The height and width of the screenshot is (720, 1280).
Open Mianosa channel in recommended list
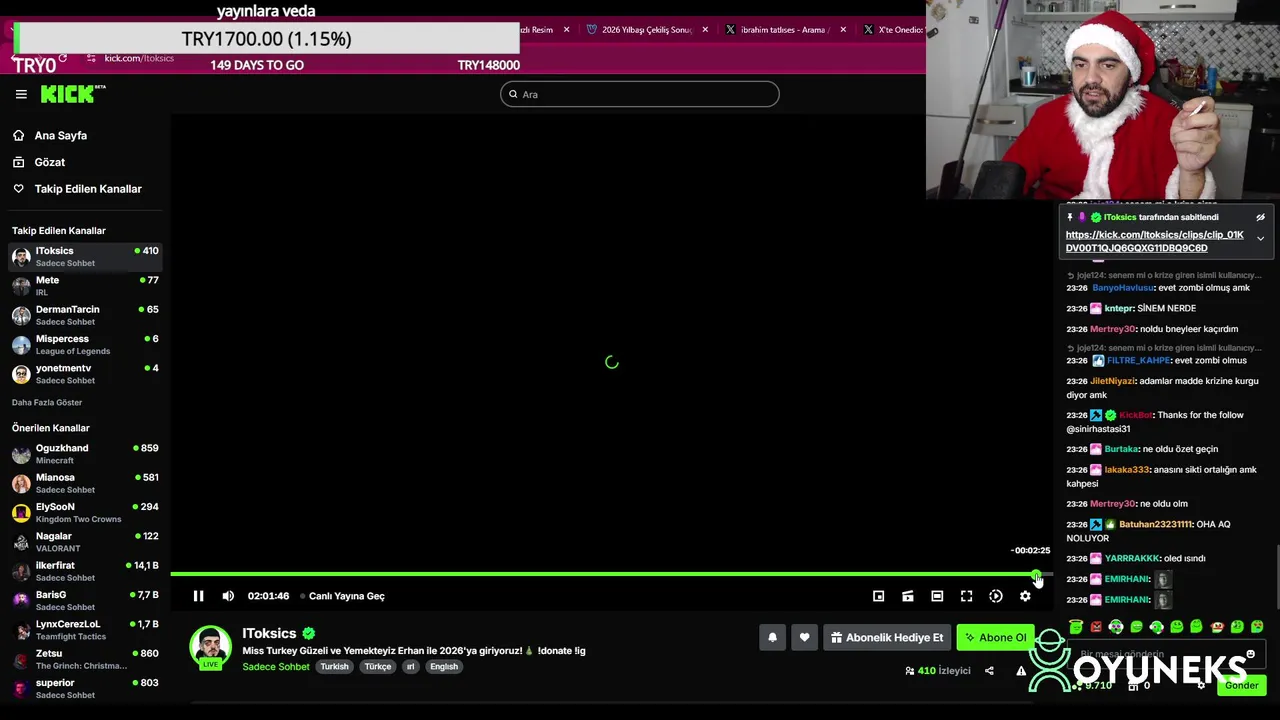pyautogui.click(x=85, y=483)
